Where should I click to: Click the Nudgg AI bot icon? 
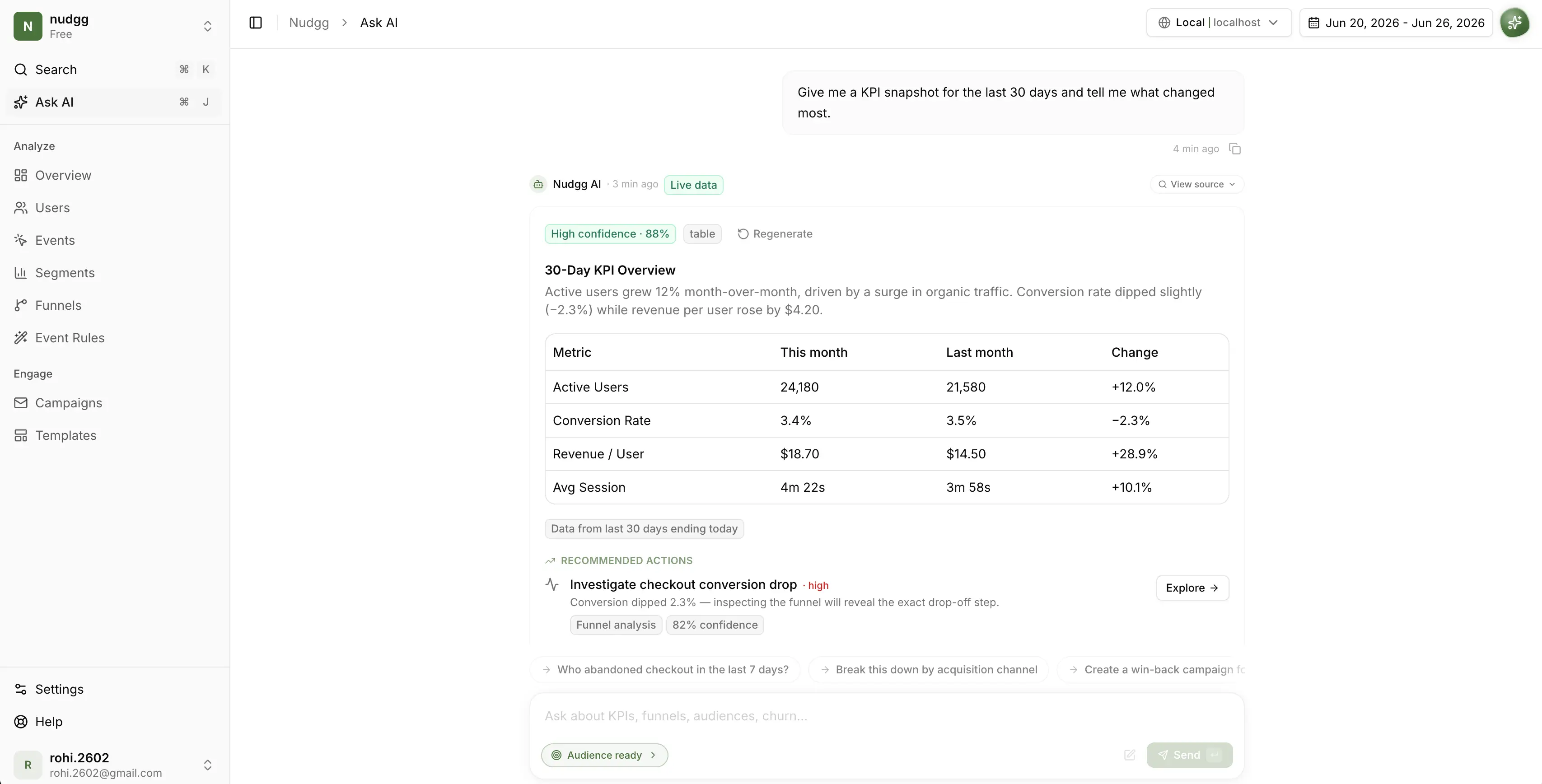pyautogui.click(x=538, y=184)
